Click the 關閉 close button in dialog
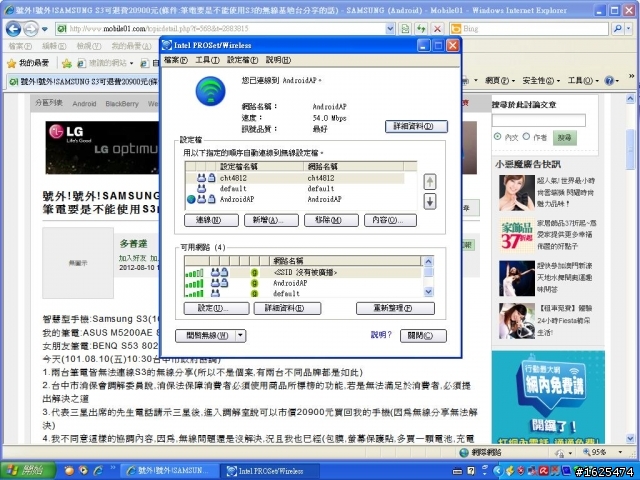The width and height of the screenshot is (640, 480). click(x=423, y=336)
